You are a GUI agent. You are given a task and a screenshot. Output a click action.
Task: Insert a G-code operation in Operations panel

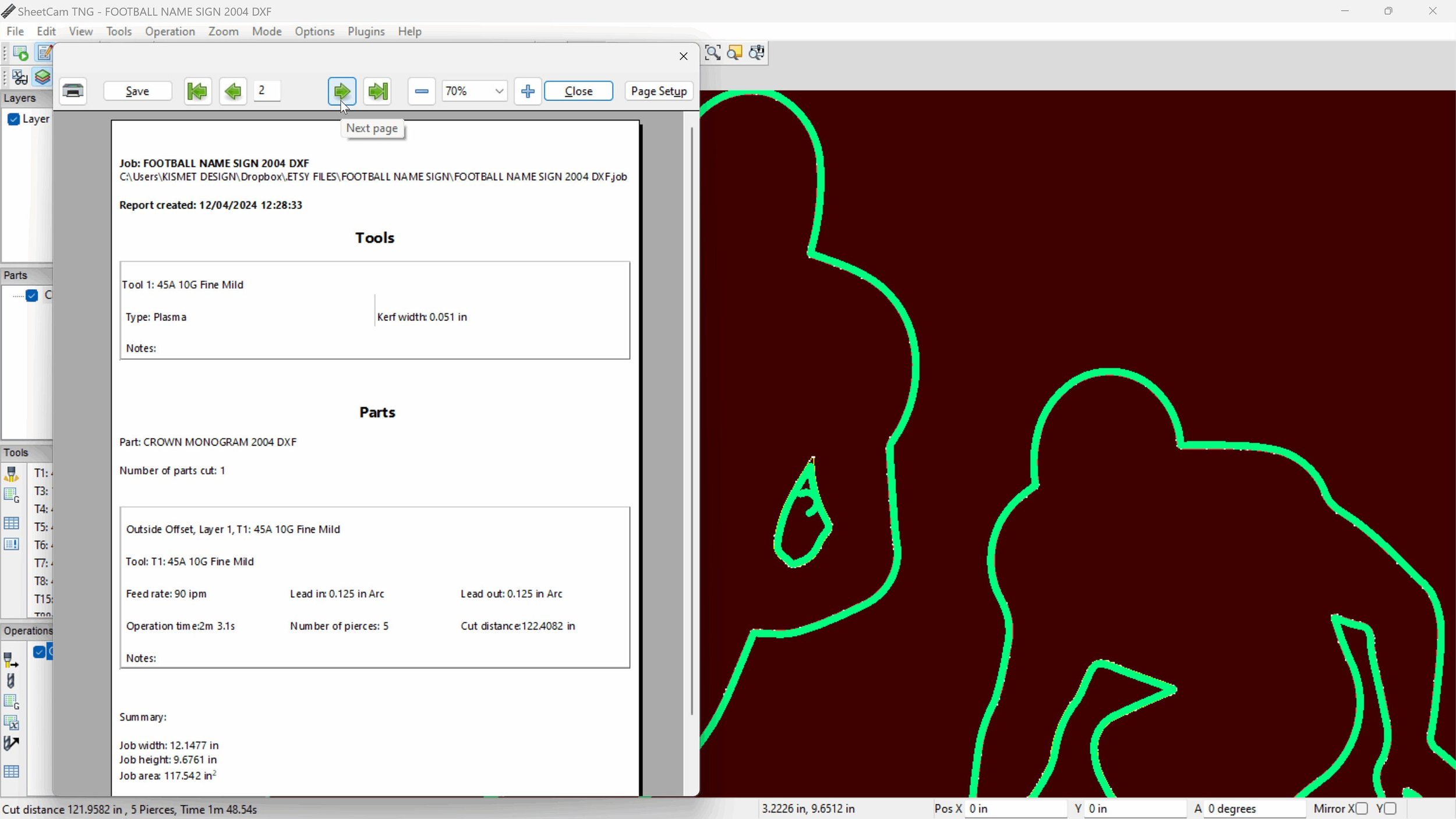(x=11, y=702)
